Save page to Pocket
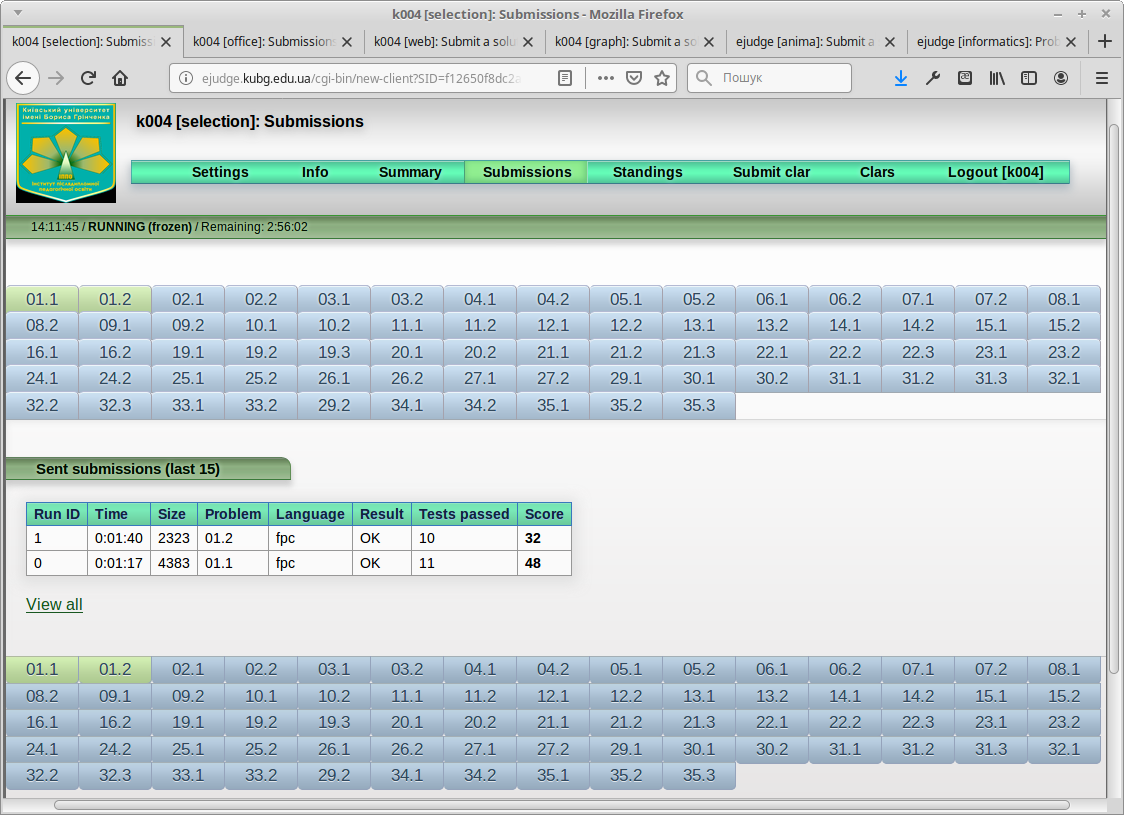The image size is (1124, 815). [634, 78]
